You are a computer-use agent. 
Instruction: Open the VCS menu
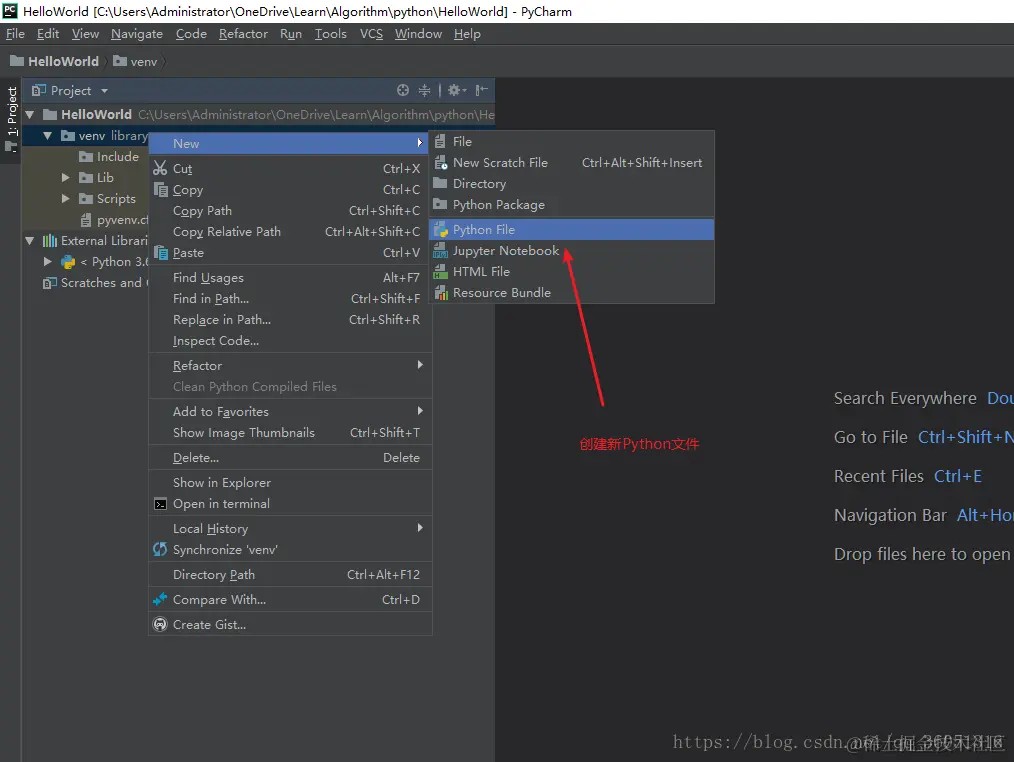pos(371,34)
